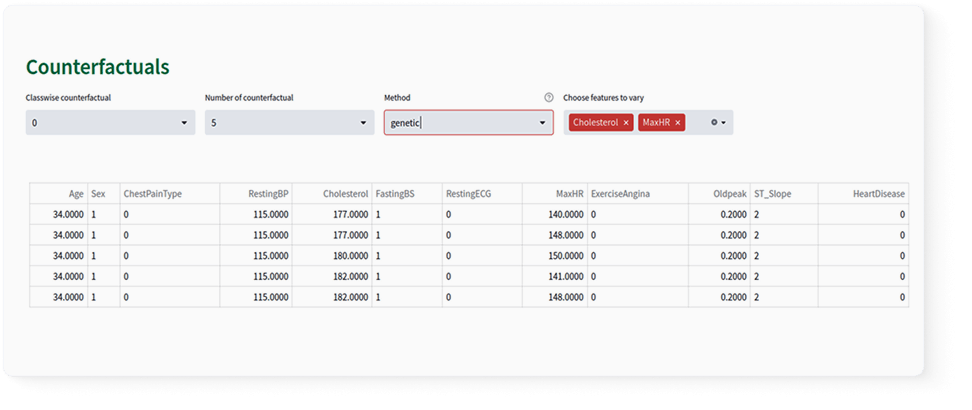This screenshot has height=410, width=972.
Task: Remove the MaxHR feature tag
Action: coord(678,123)
